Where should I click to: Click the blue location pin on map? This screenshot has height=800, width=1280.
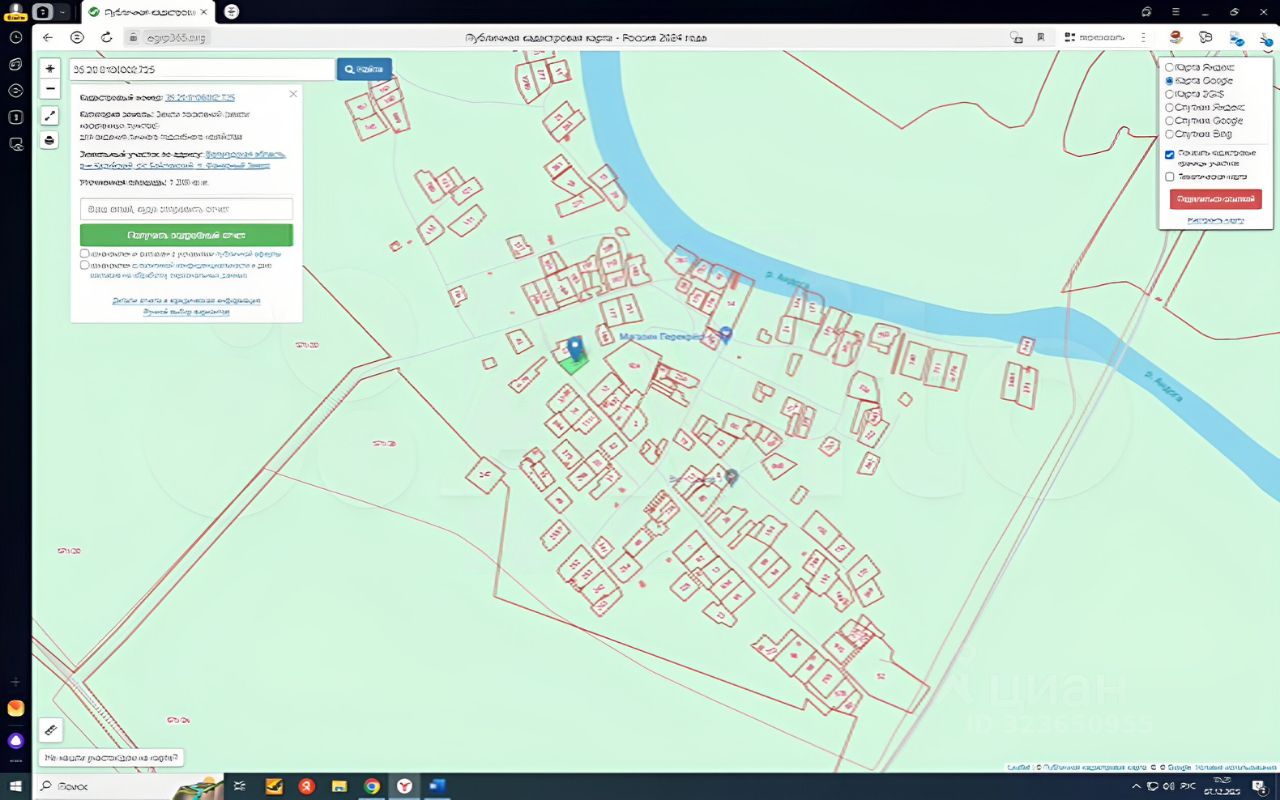(x=575, y=348)
